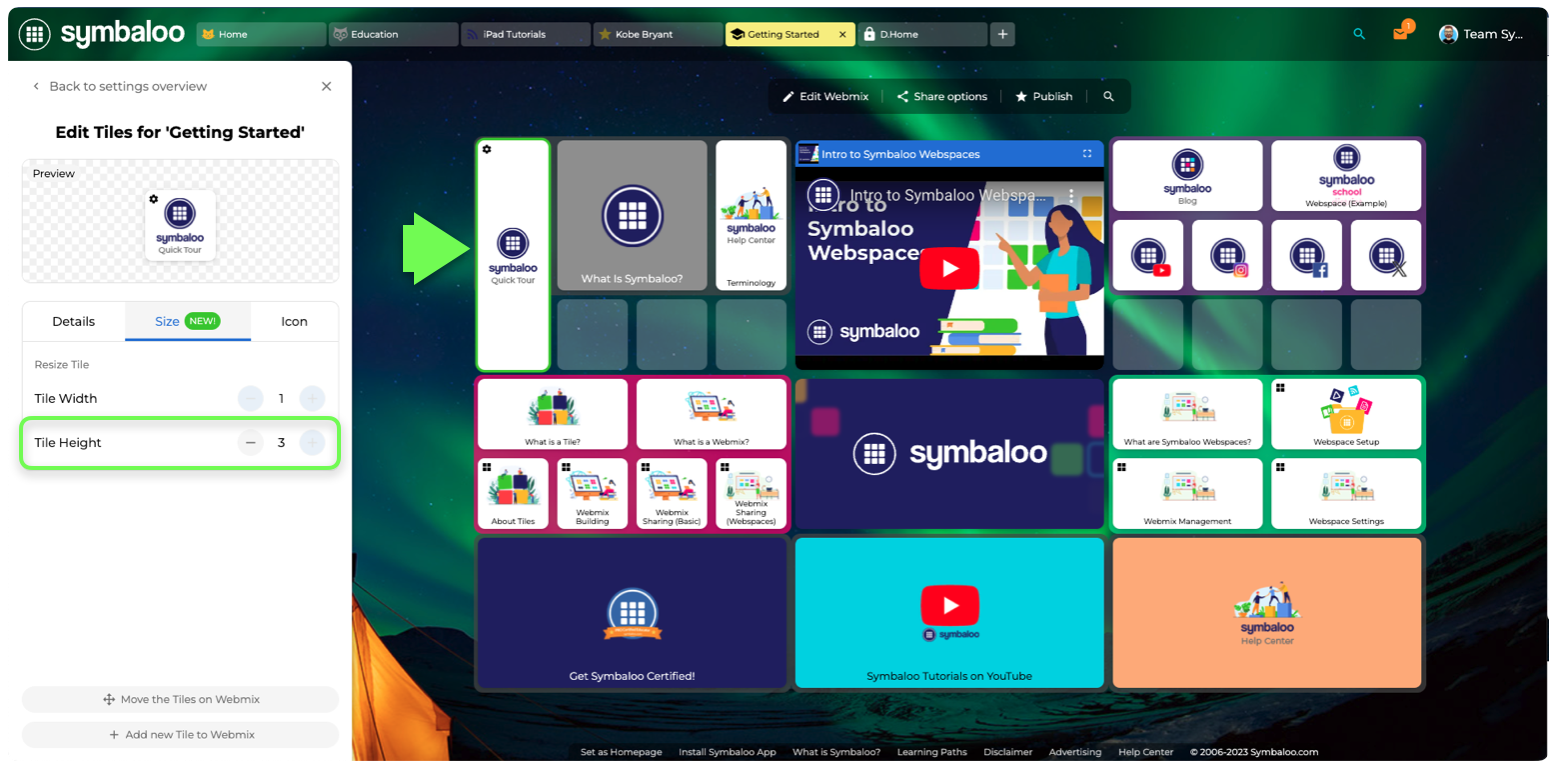Open the gray What Is Symbaloo? tile
The height and width of the screenshot is (767, 1555).
[x=632, y=215]
